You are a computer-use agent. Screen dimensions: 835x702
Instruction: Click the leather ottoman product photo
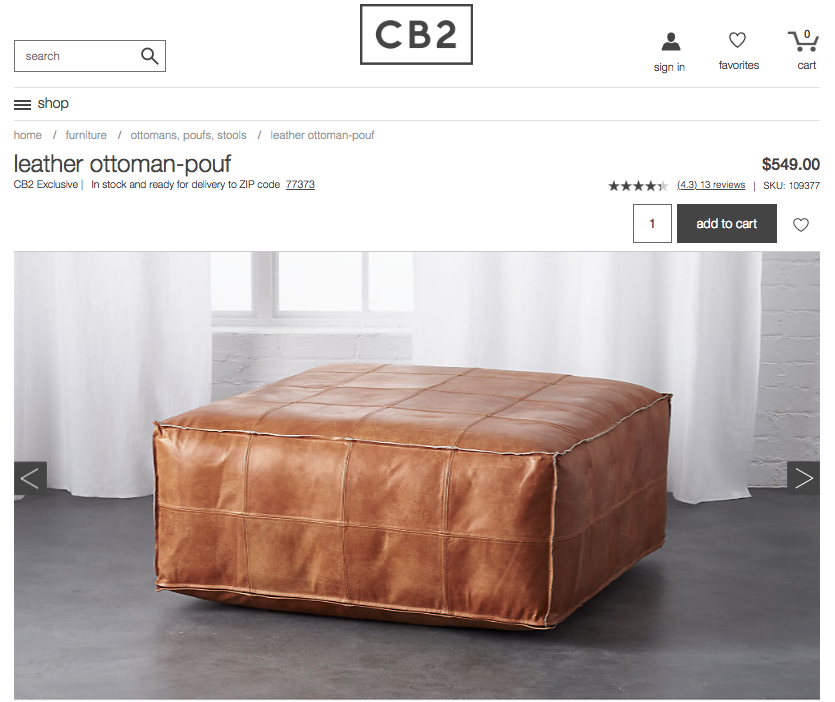coord(416,475)
